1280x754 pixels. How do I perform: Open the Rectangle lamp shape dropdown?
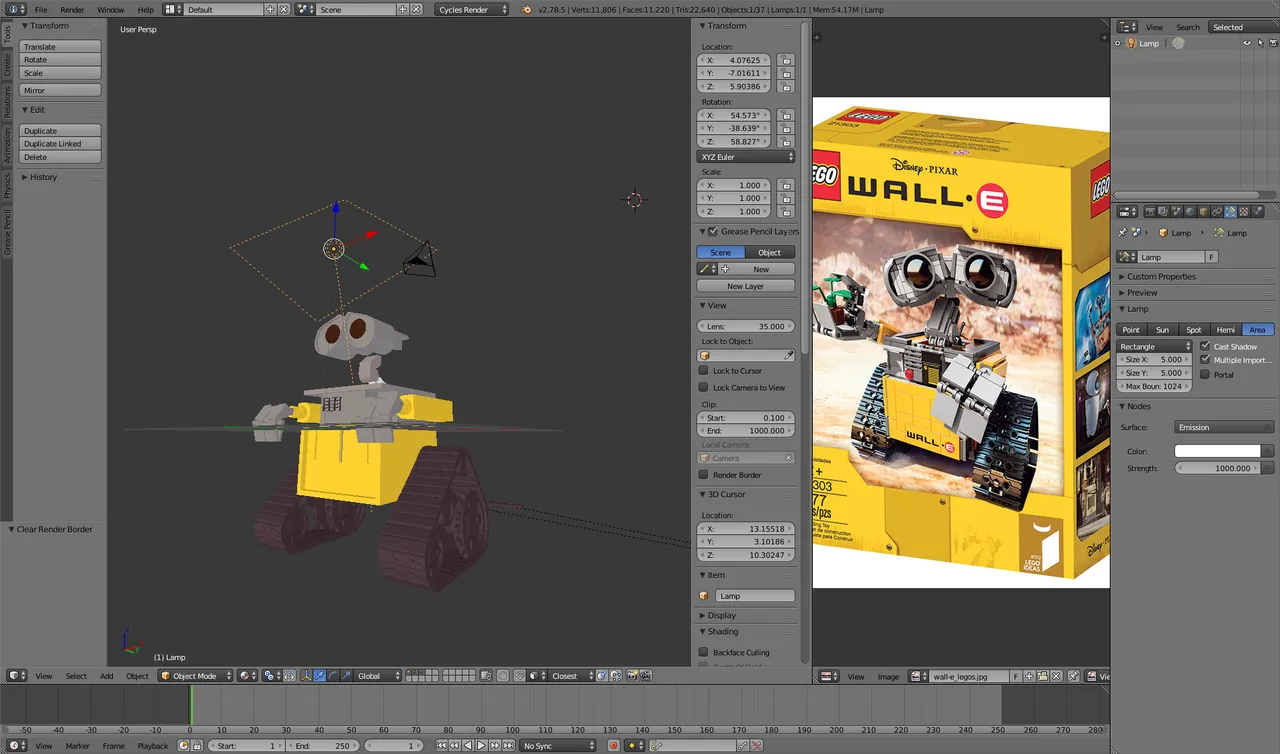pos(1155,346)
